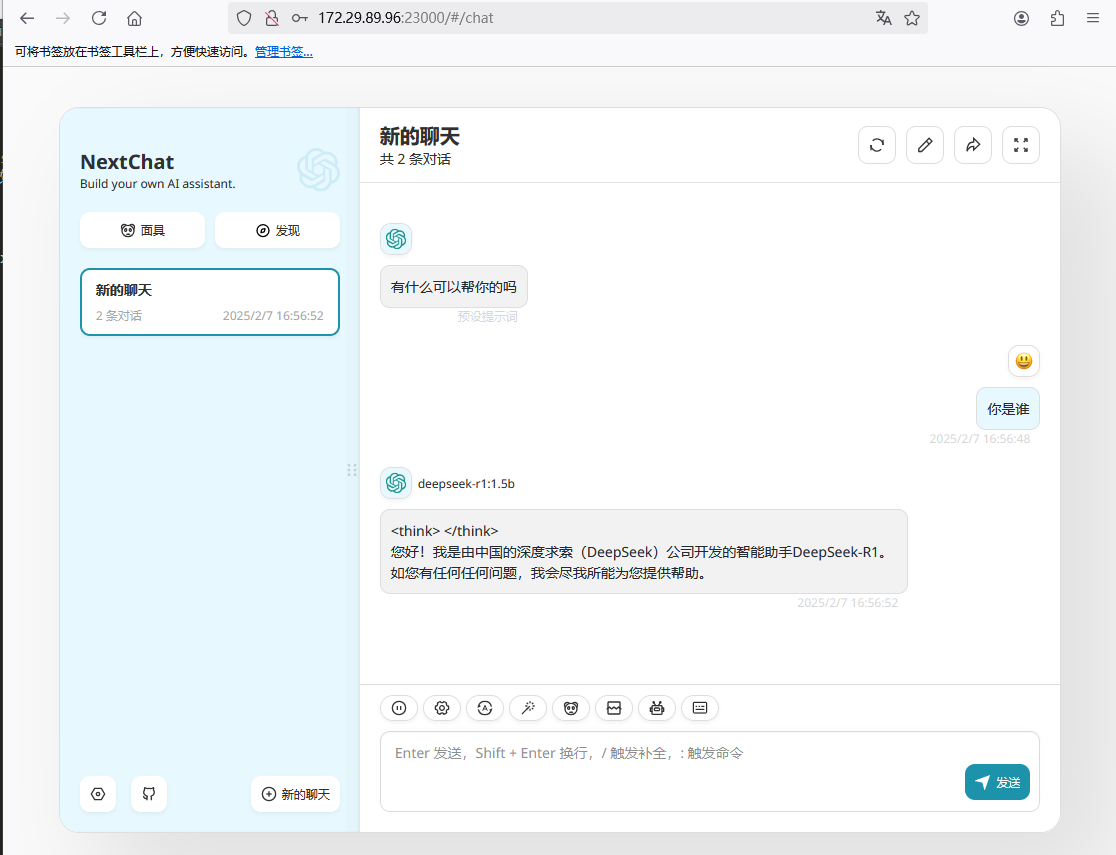Open the browser extensions puzzle icon
Screen dimensions: 1116x855
click(x=1058, y=19)
